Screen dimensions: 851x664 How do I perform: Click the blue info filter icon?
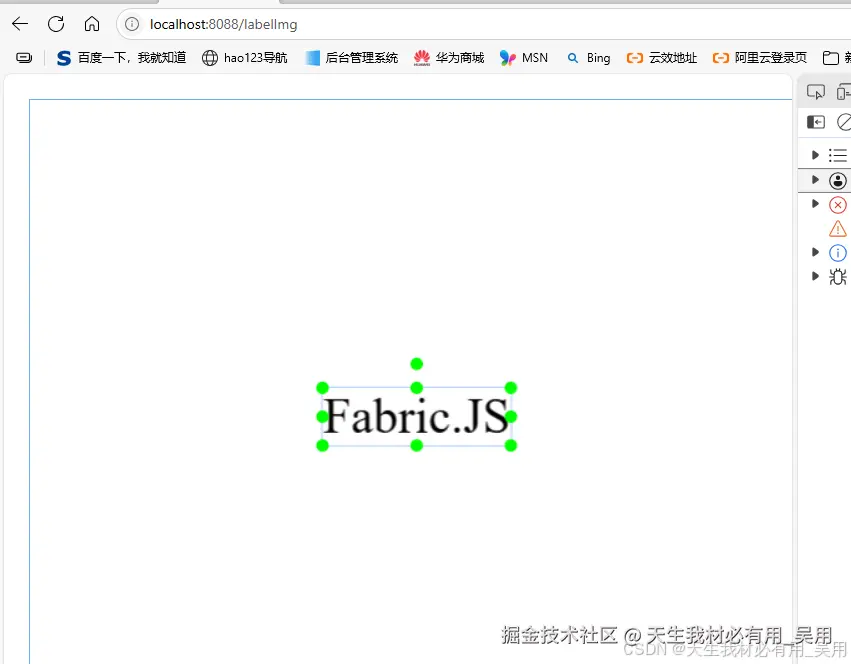point(838,252)
